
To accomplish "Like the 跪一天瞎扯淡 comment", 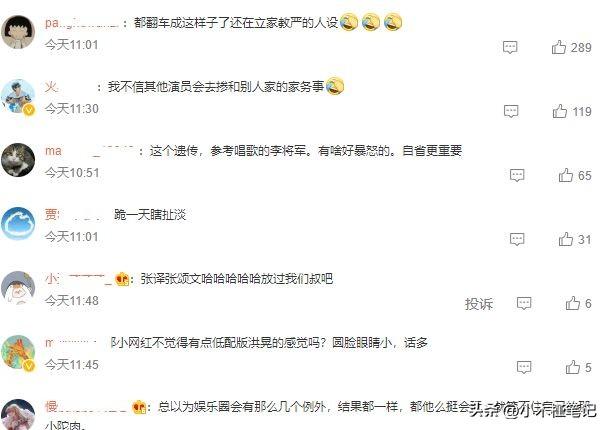I will 566,239.
